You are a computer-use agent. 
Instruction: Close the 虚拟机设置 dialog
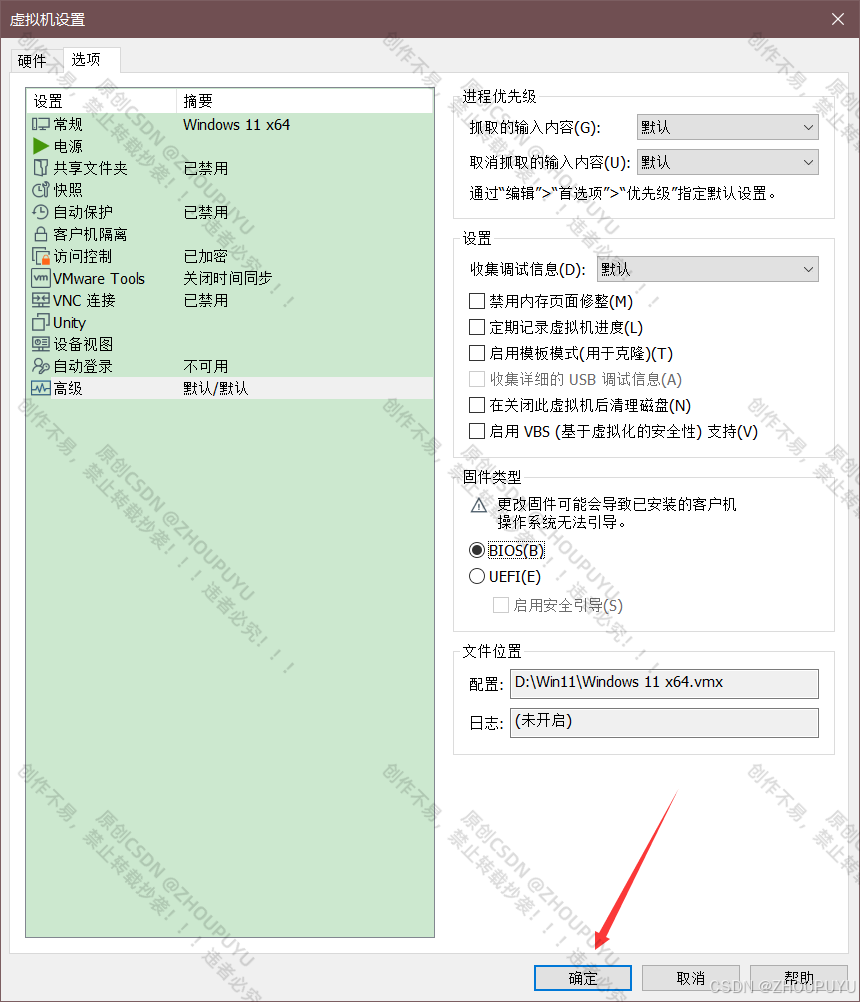coord(838,19)
